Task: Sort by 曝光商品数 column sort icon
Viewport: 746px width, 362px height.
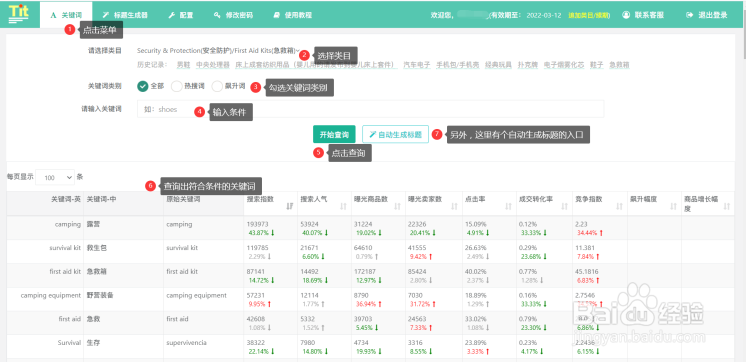Action: click(x=397, y=206)
